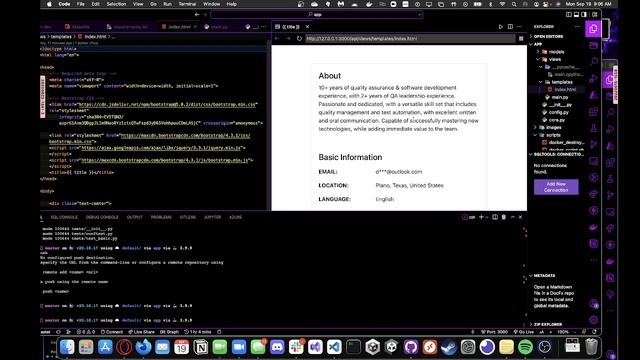
Task: Collapse the scripts folder
Action: (x=553, y=135)
